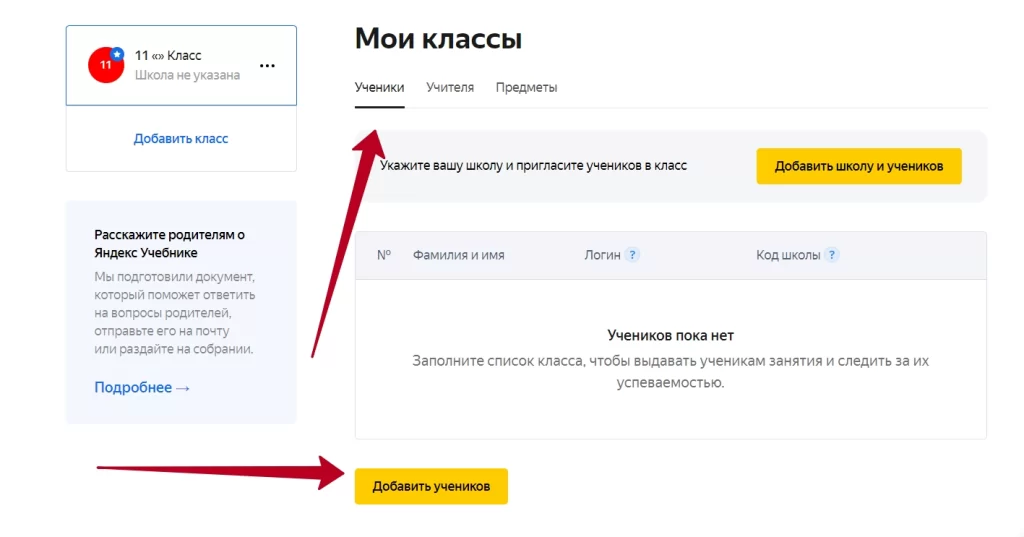The width and height of the screenshot is (1024, 537).
Task: Click the Учеников пока нет message
Action: pyautogui.click(x=670, y=336)
